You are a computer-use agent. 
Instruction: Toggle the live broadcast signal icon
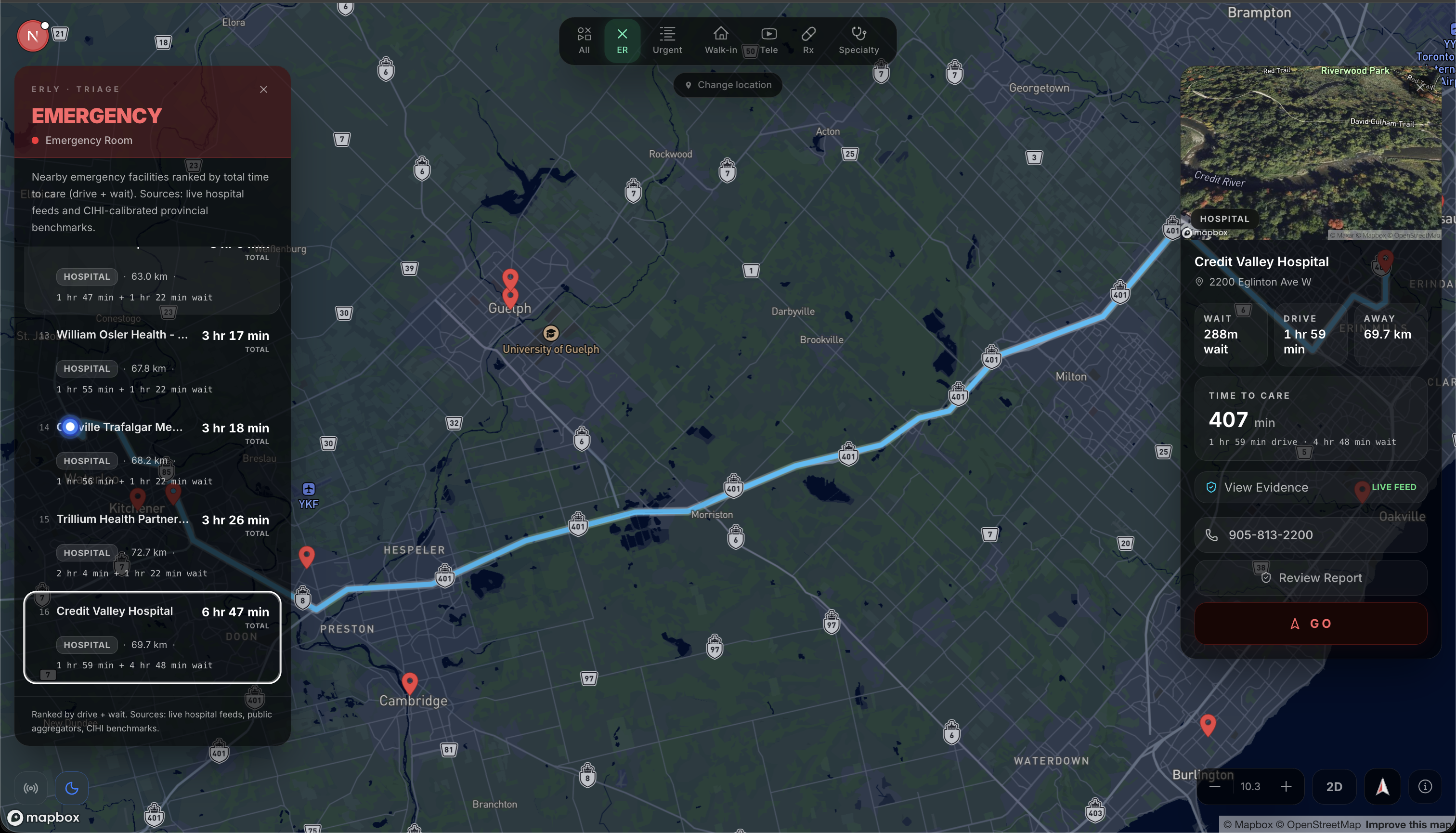pos(31,788)
